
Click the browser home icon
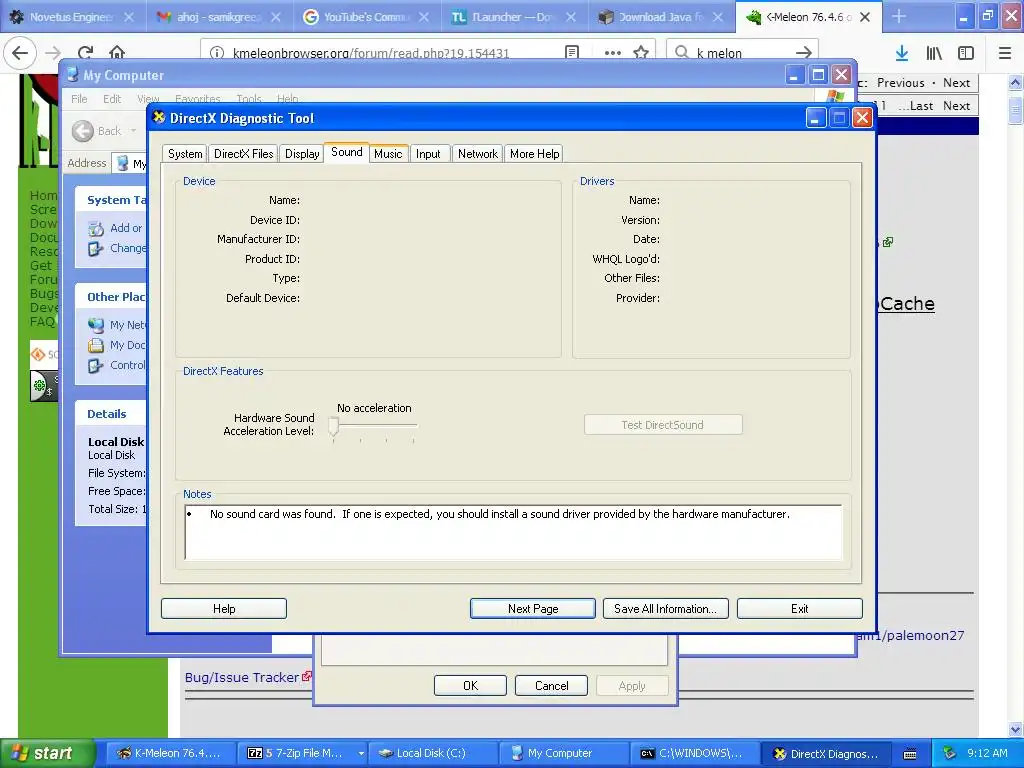117,53
